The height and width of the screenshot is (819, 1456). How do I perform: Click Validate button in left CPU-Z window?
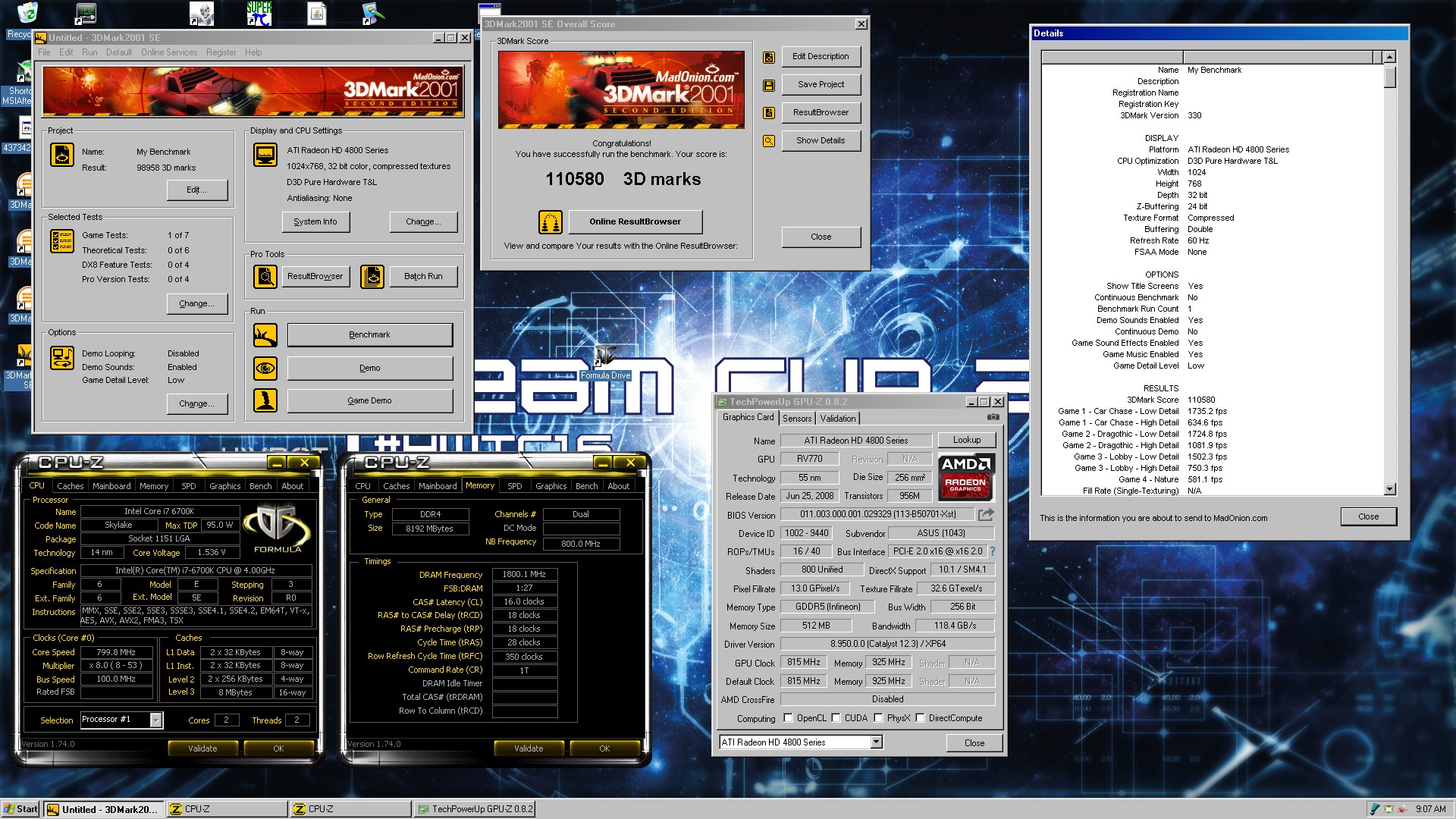202,748
